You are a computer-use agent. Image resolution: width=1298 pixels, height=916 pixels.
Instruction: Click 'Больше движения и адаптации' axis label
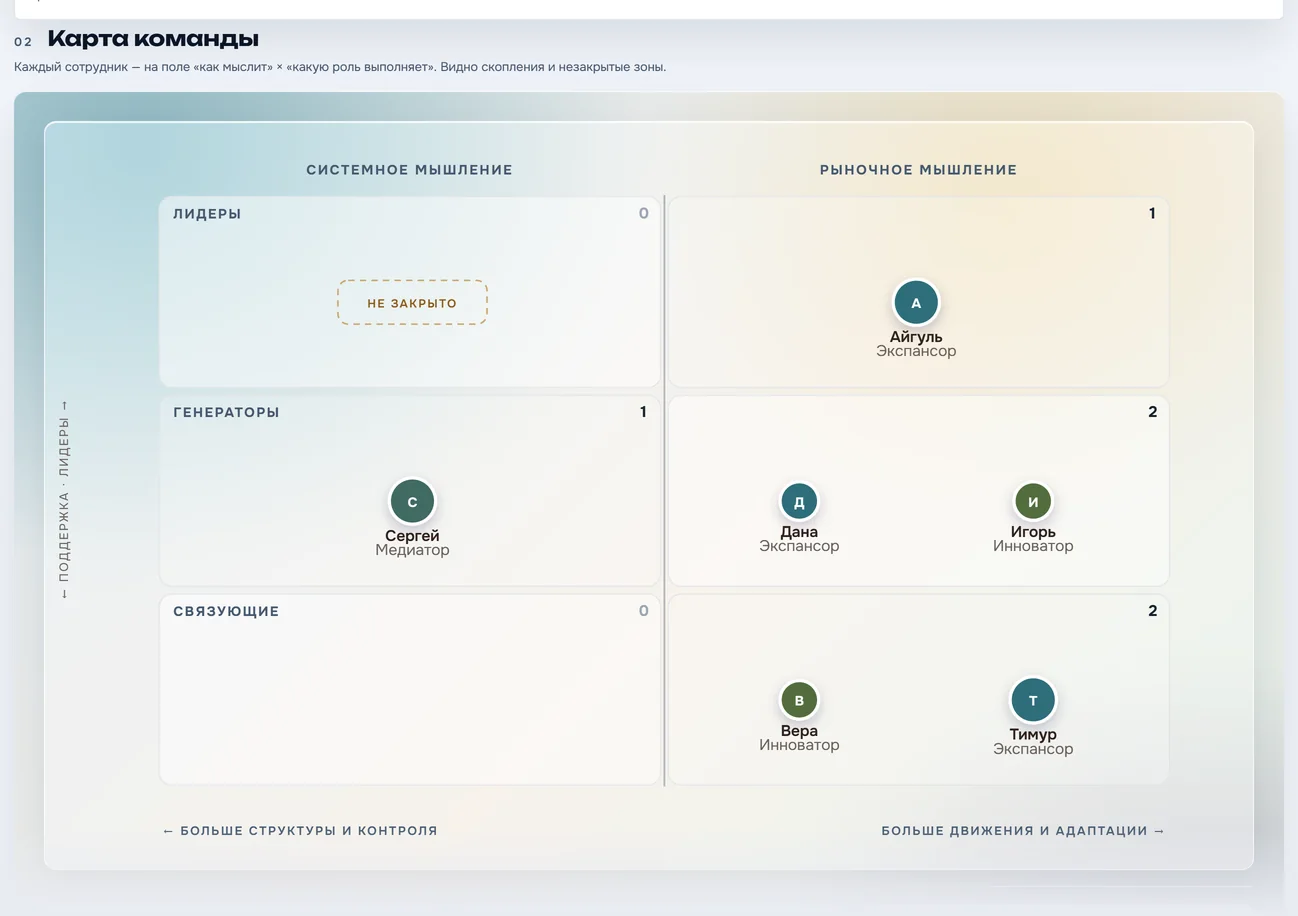1023,831
